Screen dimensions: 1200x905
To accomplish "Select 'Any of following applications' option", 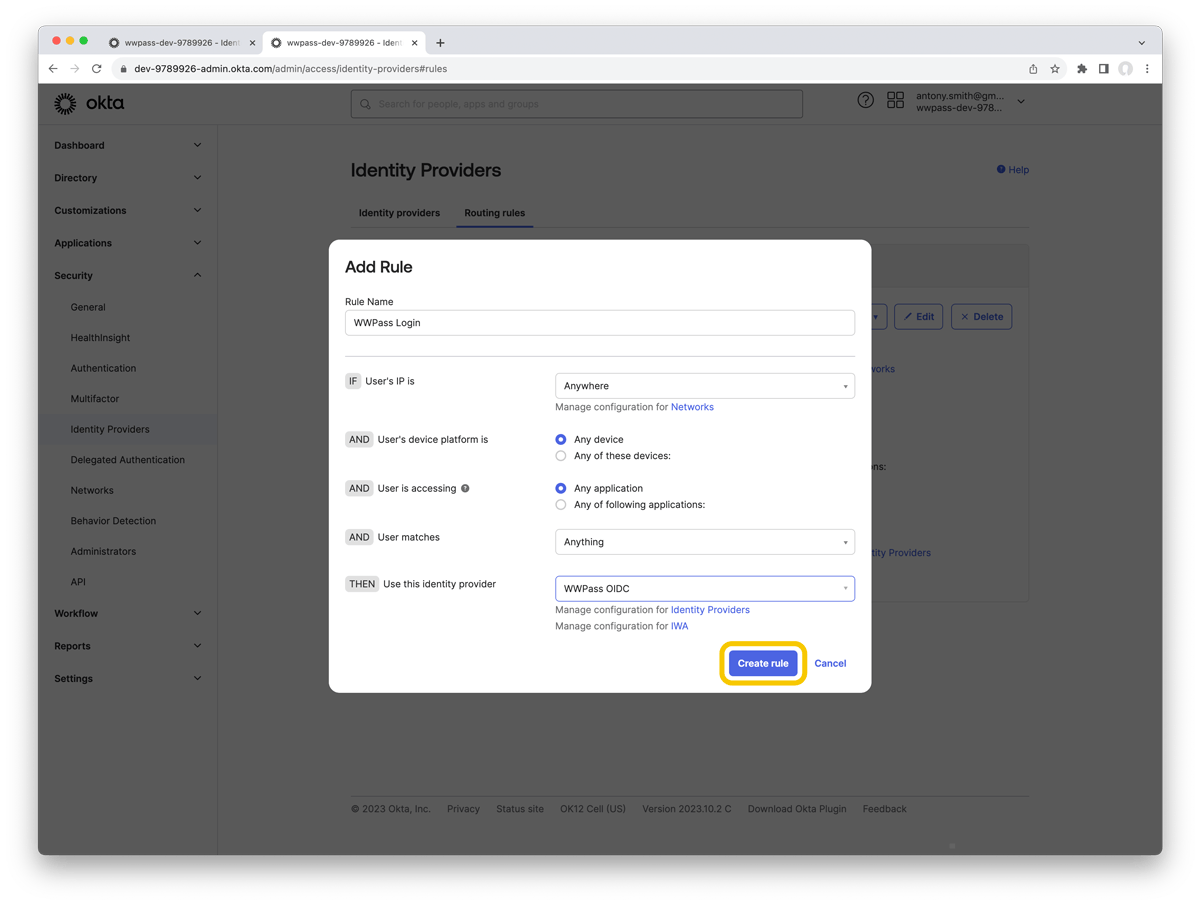I will click(560, 504).
